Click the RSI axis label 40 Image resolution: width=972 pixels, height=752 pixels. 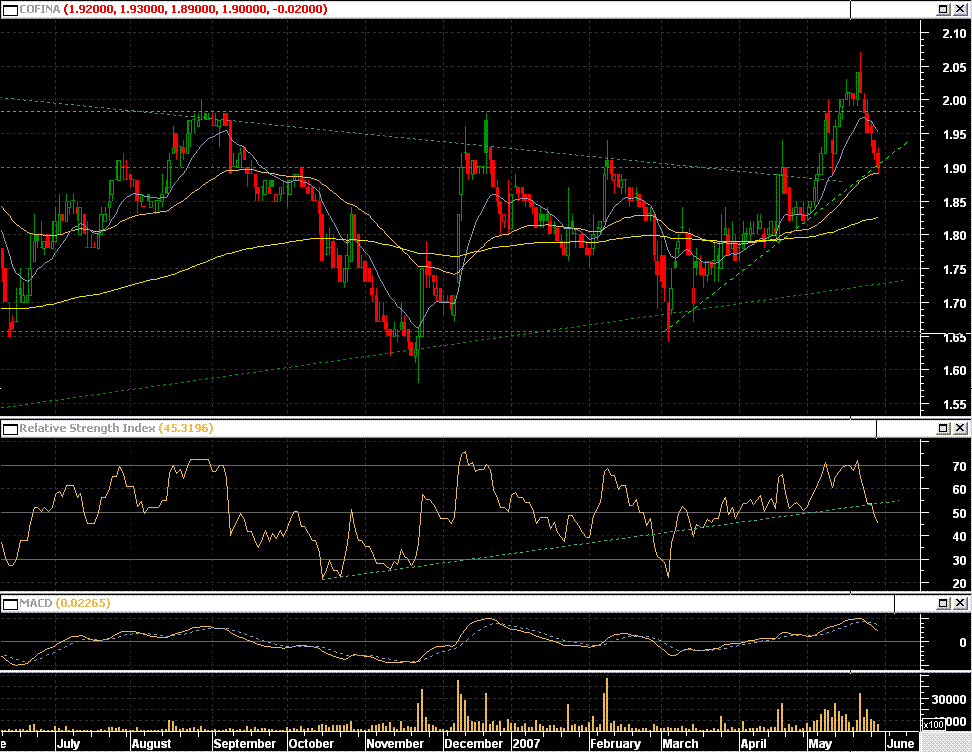[960, 537]
